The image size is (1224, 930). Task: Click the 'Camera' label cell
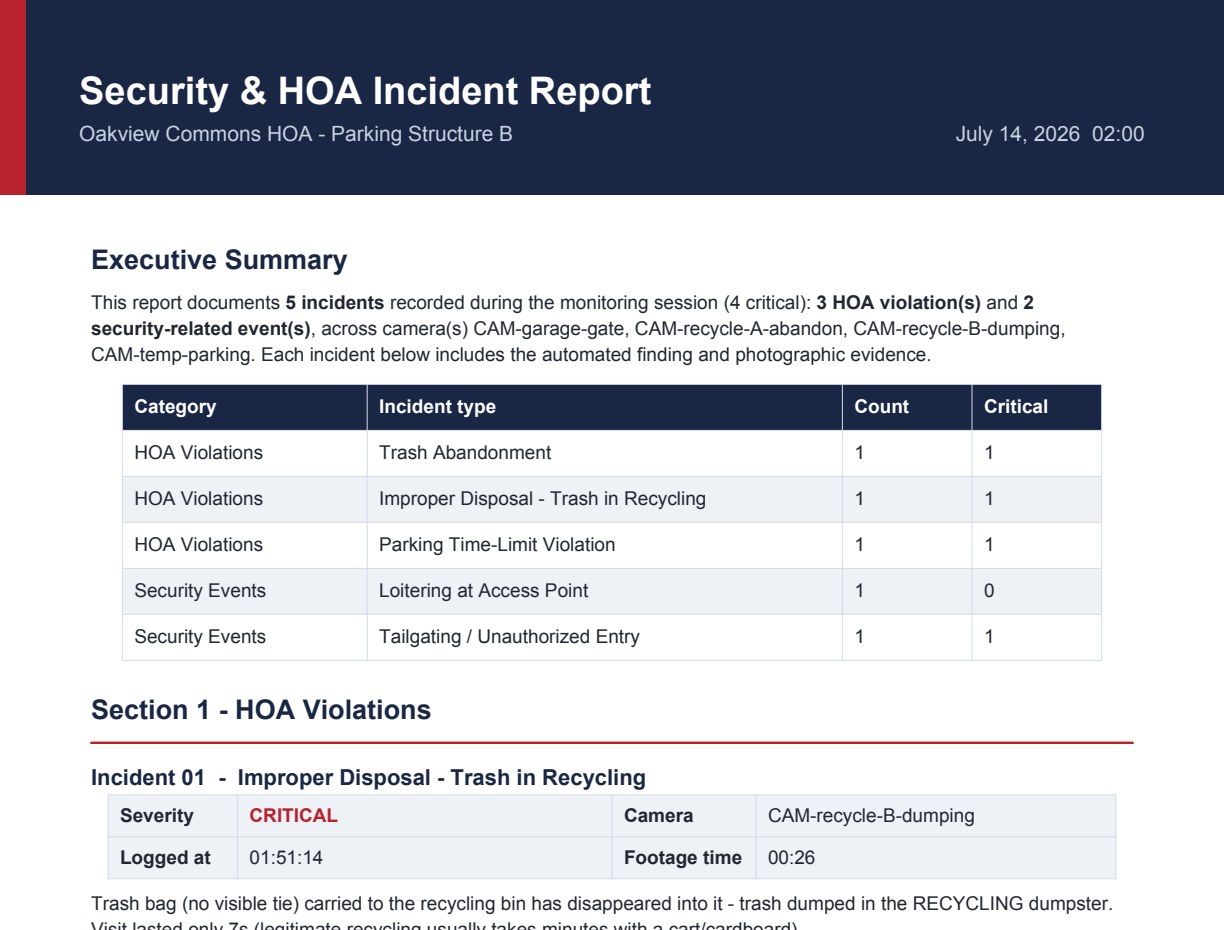click(x=684, y=816)
